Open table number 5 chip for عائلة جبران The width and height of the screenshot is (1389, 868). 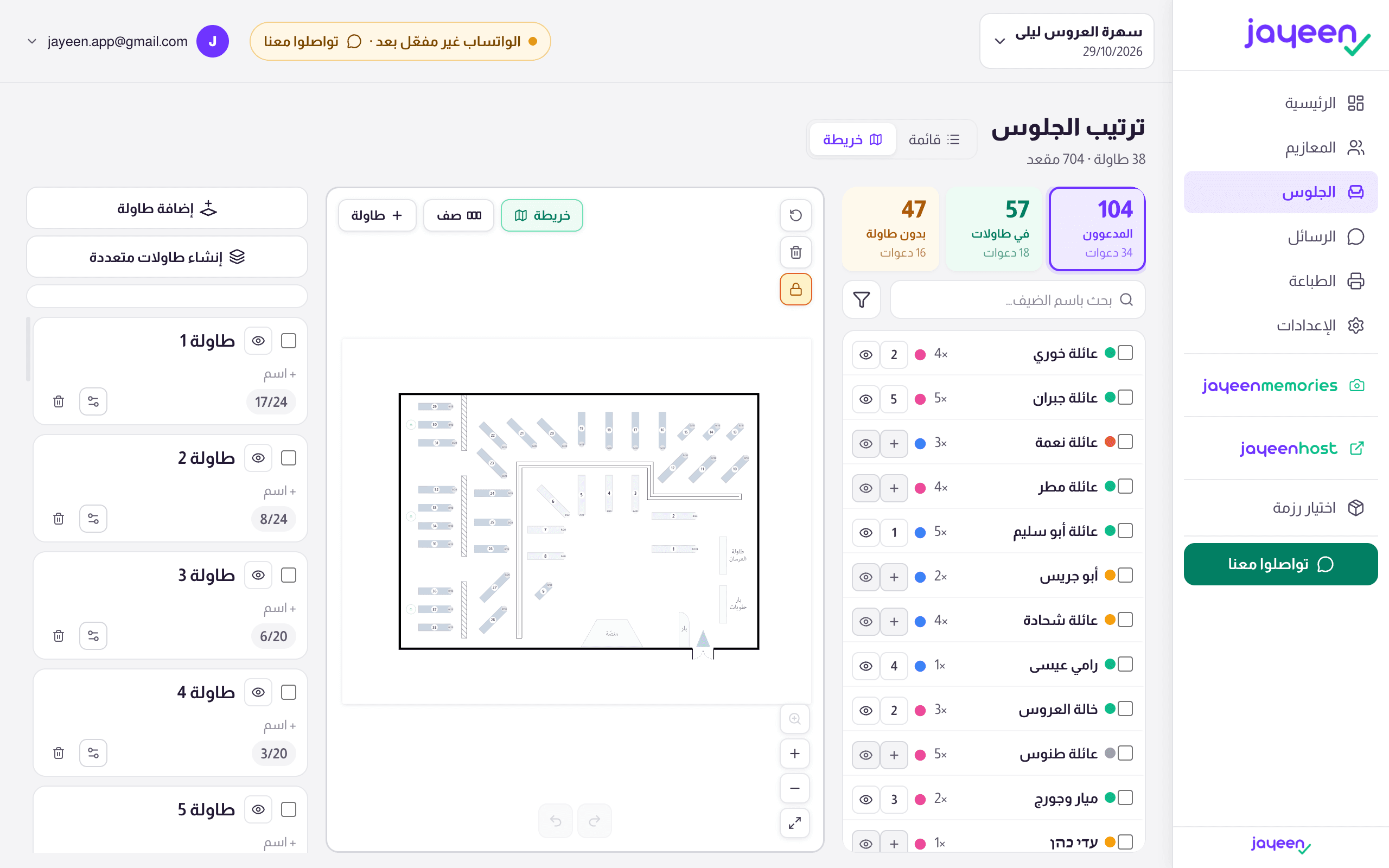tap(894, 399)
